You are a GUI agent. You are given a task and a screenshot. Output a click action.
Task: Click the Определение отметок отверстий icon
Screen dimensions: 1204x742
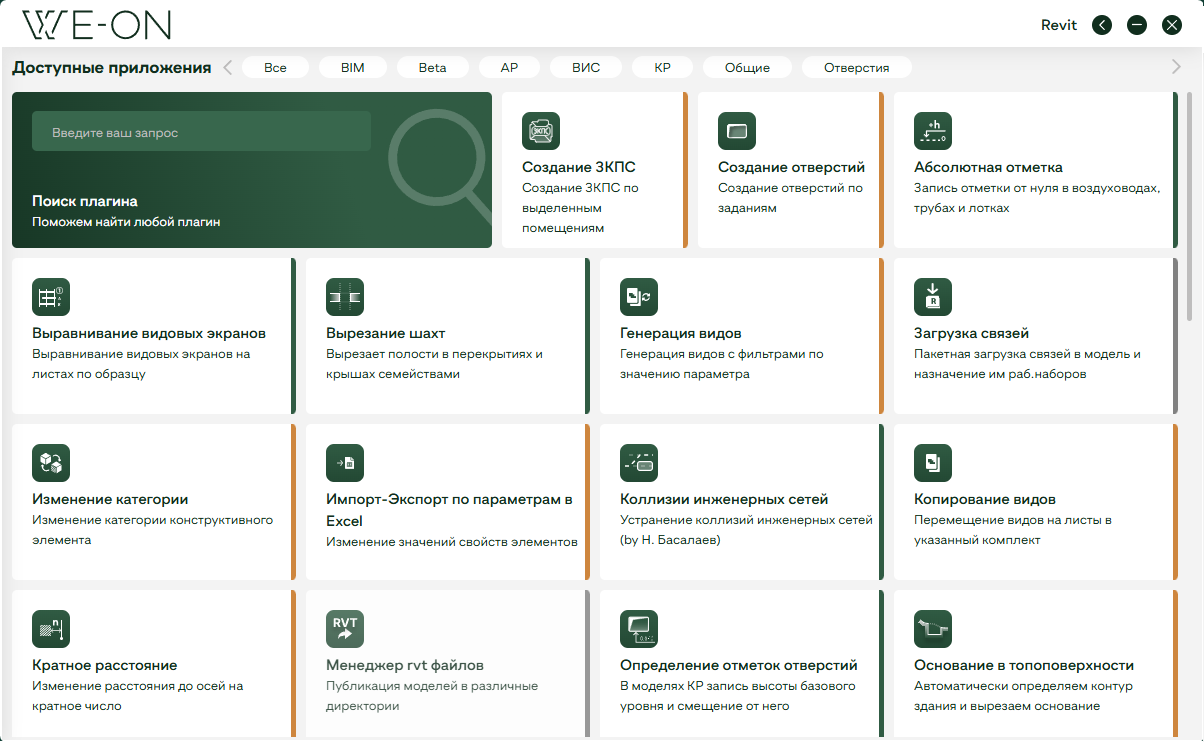click(639, 629)
